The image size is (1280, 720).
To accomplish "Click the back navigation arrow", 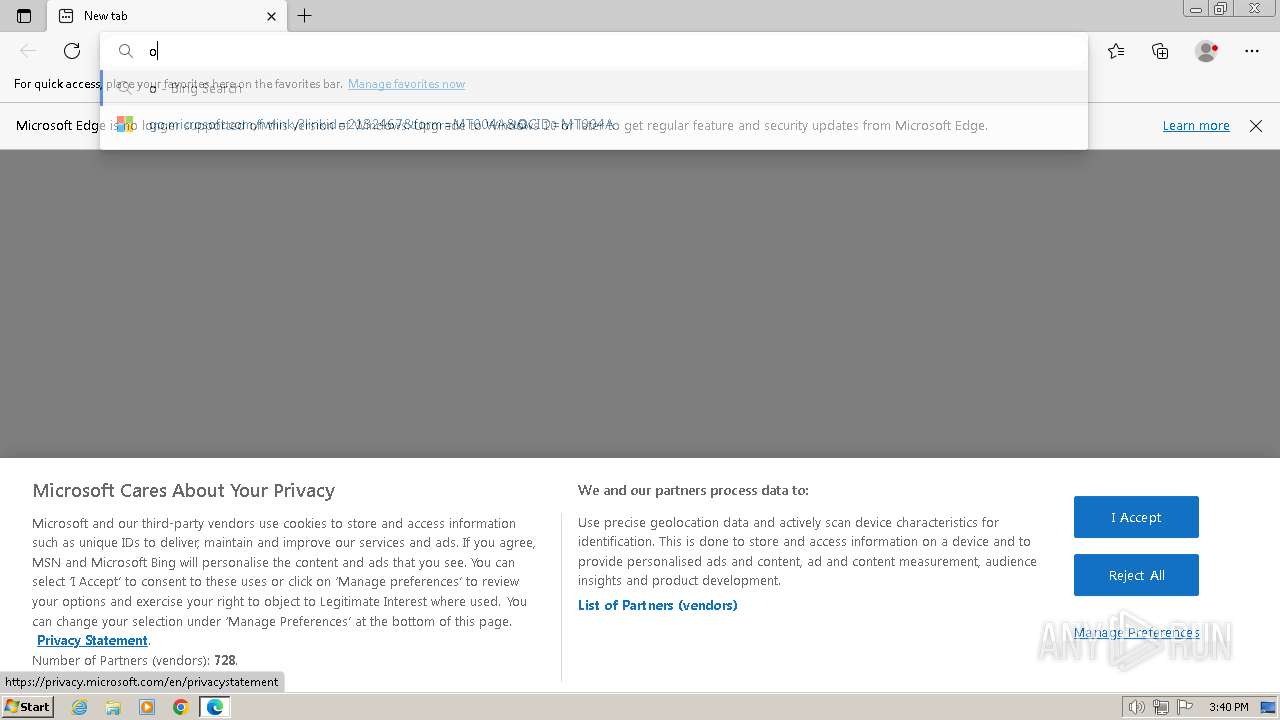I will pyautogui.click(x=28, y=51).
